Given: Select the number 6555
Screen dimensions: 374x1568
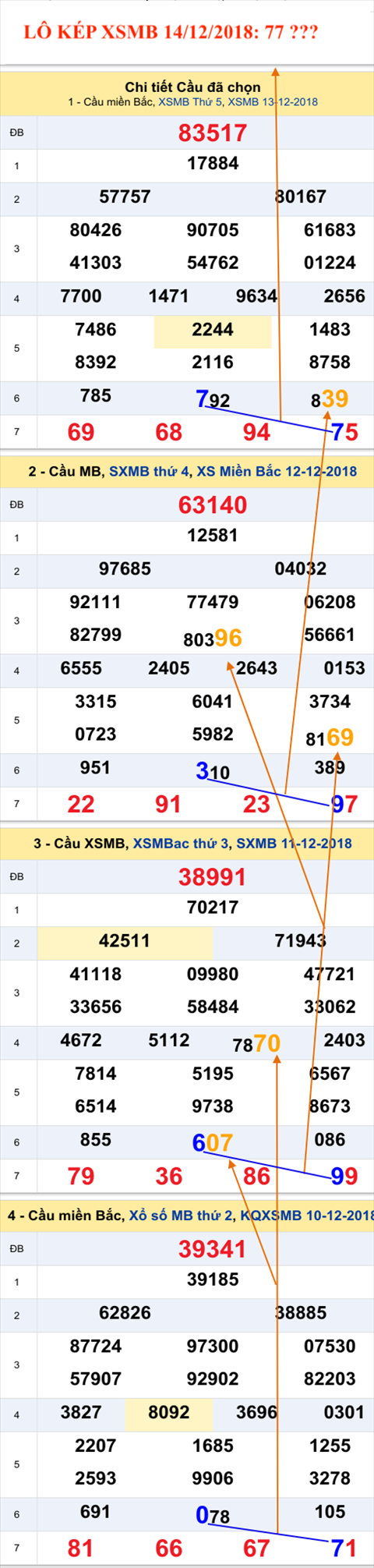Looking at the screenshot, I should point(81,668).
